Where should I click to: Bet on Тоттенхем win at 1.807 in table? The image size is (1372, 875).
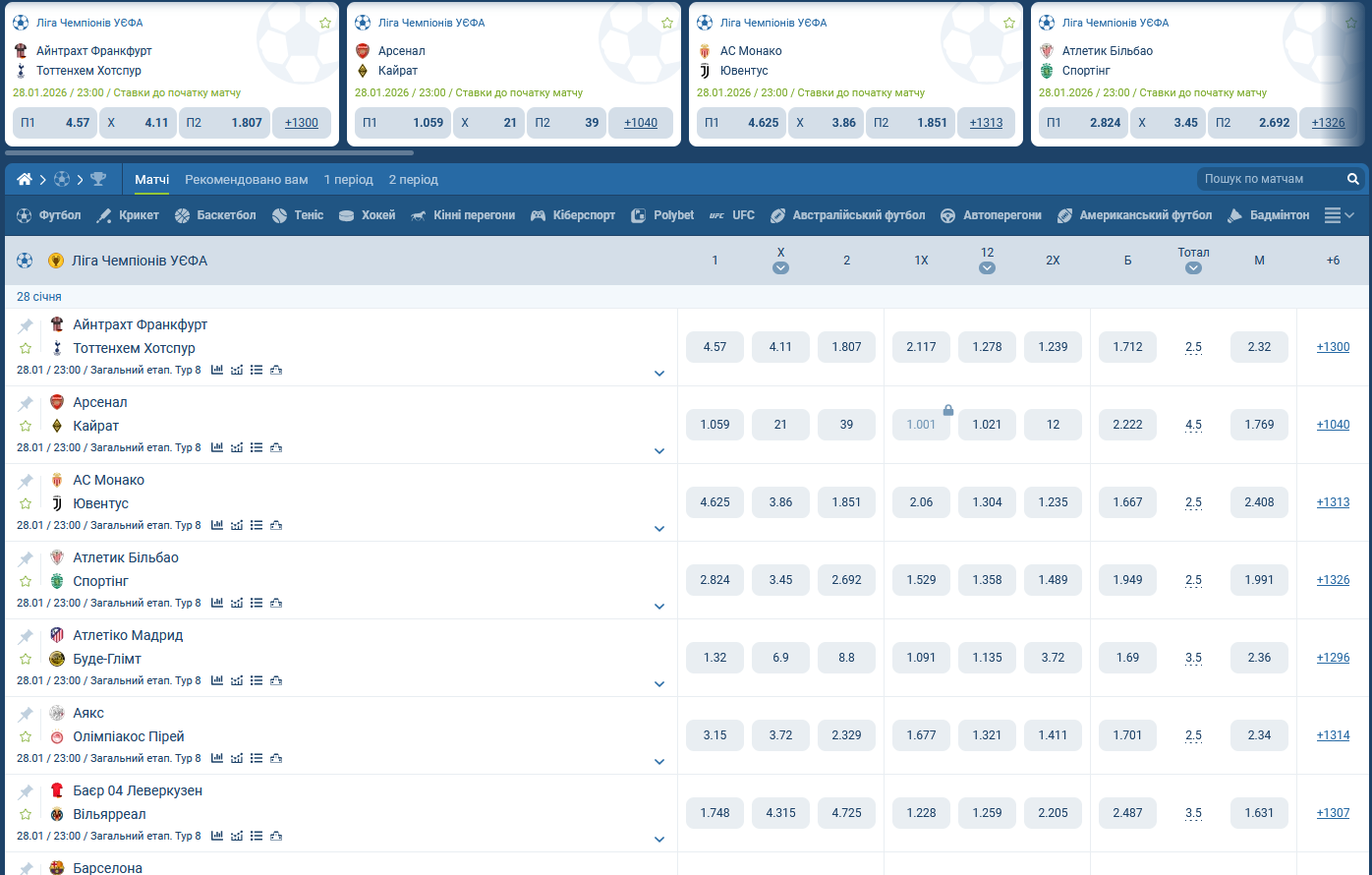[846, 347]
